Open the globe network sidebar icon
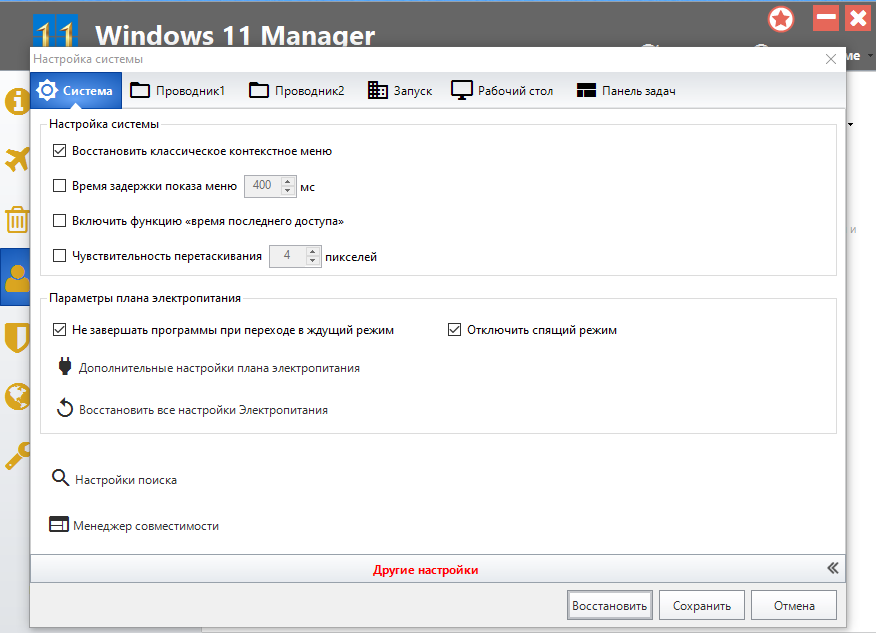The height and width of the screenshot is (633, 876). 17,397
